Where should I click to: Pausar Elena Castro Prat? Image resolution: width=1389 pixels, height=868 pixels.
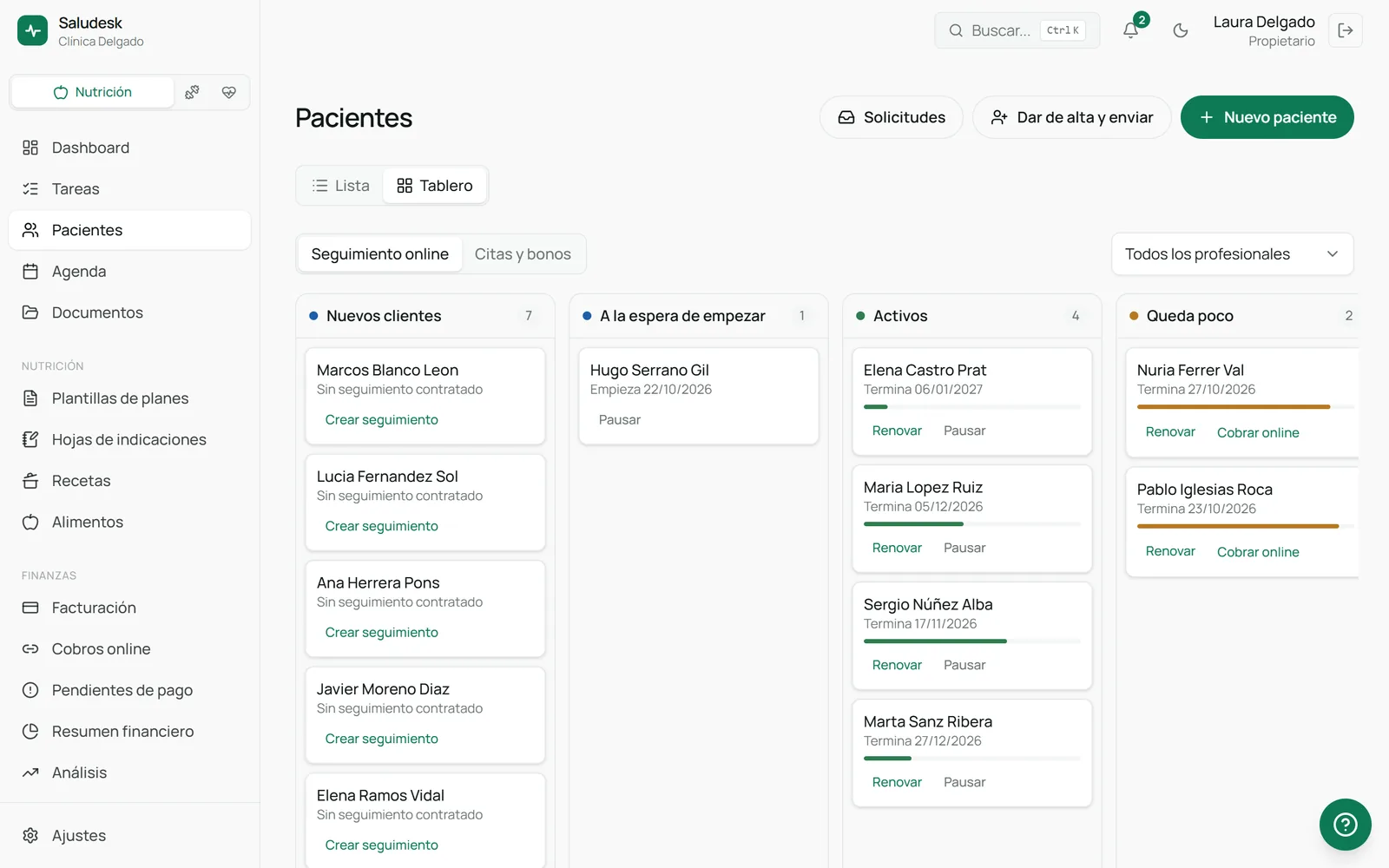point(964,431)
